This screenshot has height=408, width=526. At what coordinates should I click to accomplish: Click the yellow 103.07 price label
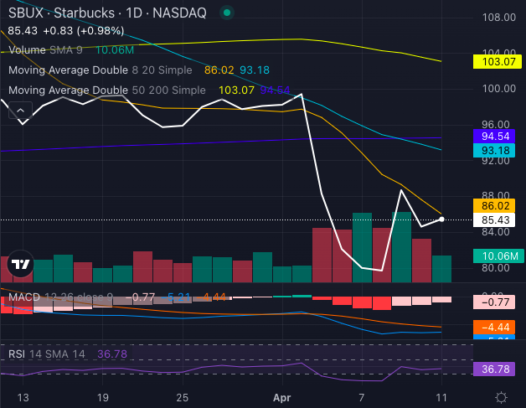tap(497, 62)
